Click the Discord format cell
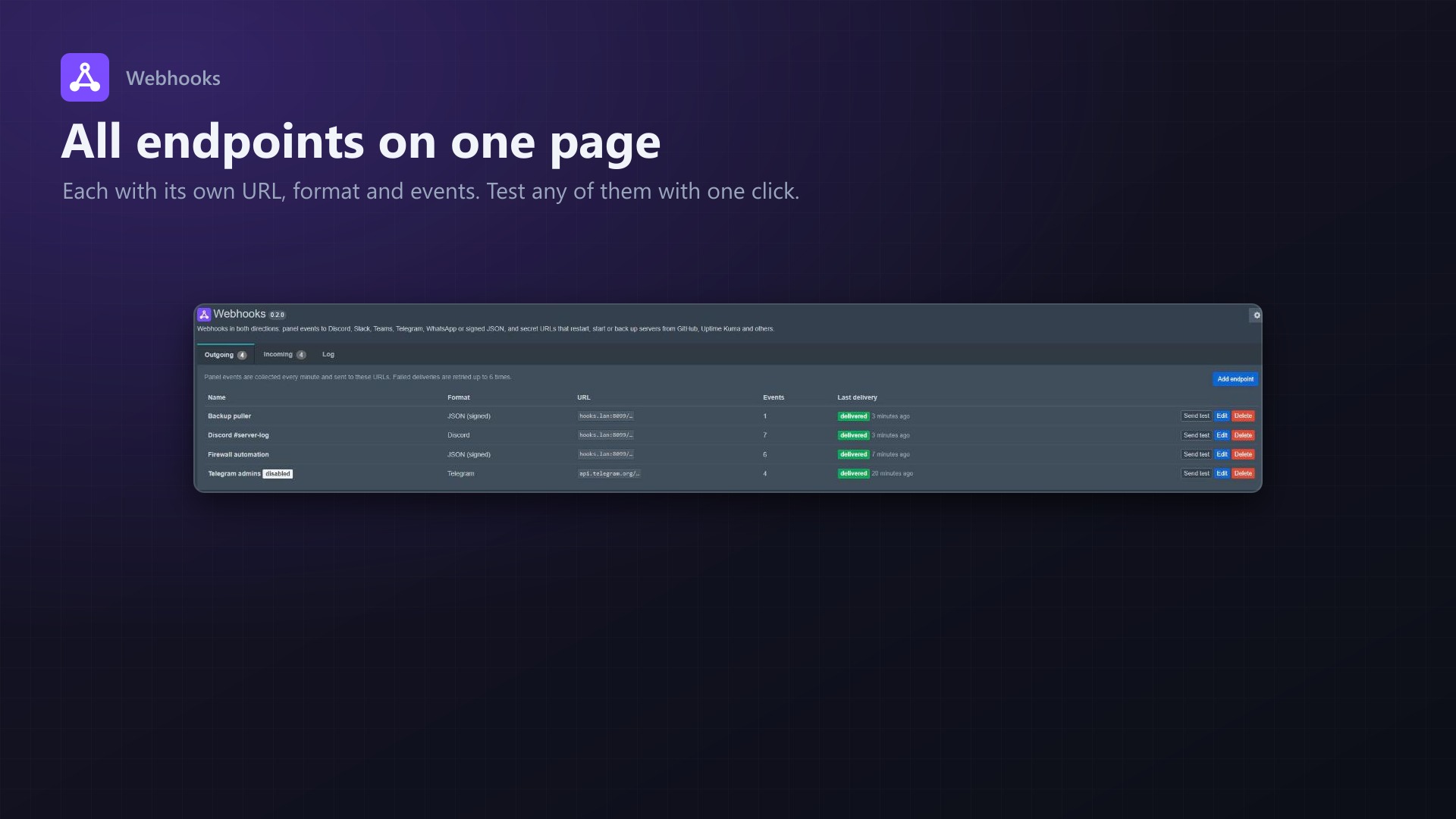1456x819 pixels. (x=458, y=435)
